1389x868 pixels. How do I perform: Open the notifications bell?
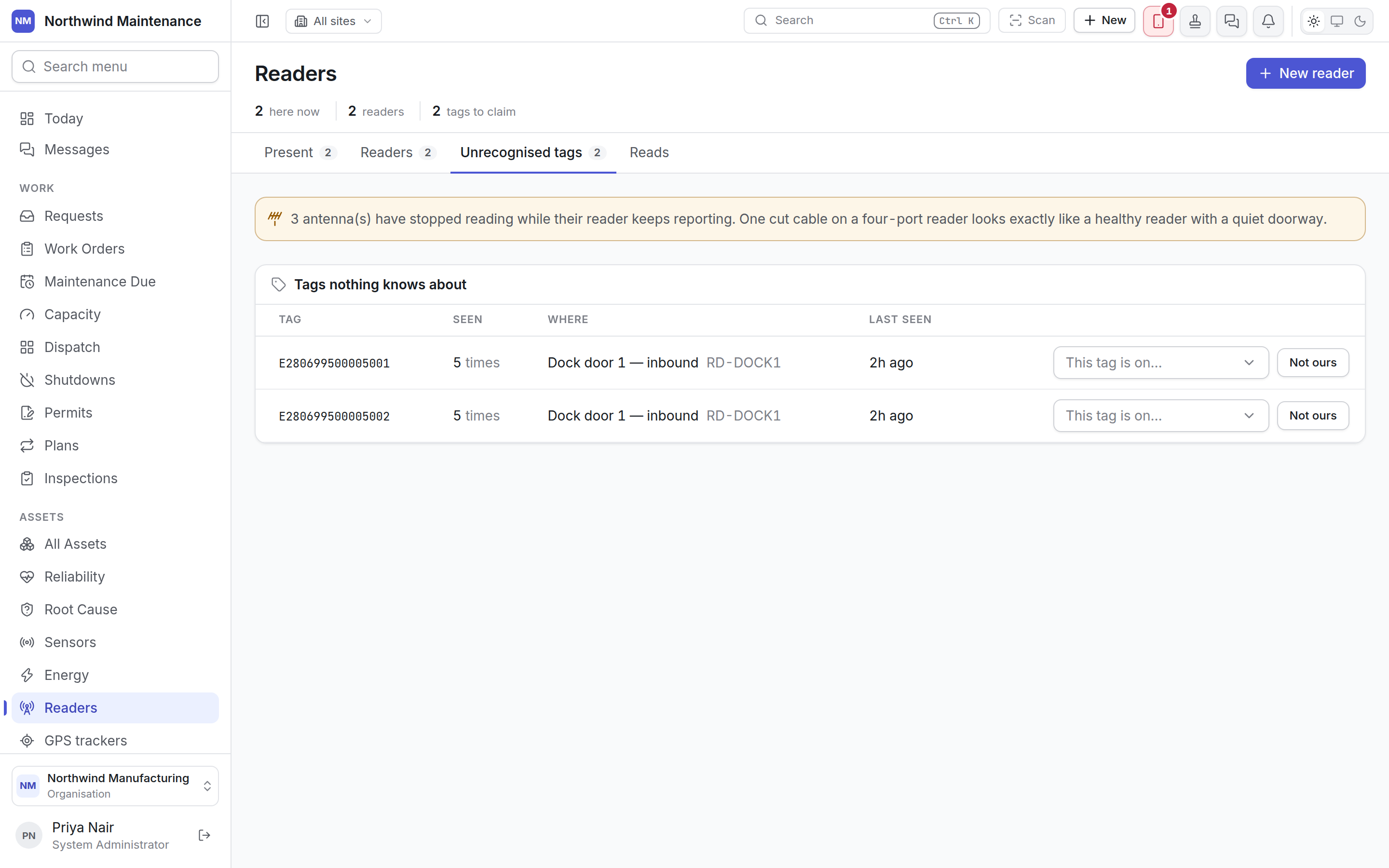pyautogui.click(x=1268, y=21)
